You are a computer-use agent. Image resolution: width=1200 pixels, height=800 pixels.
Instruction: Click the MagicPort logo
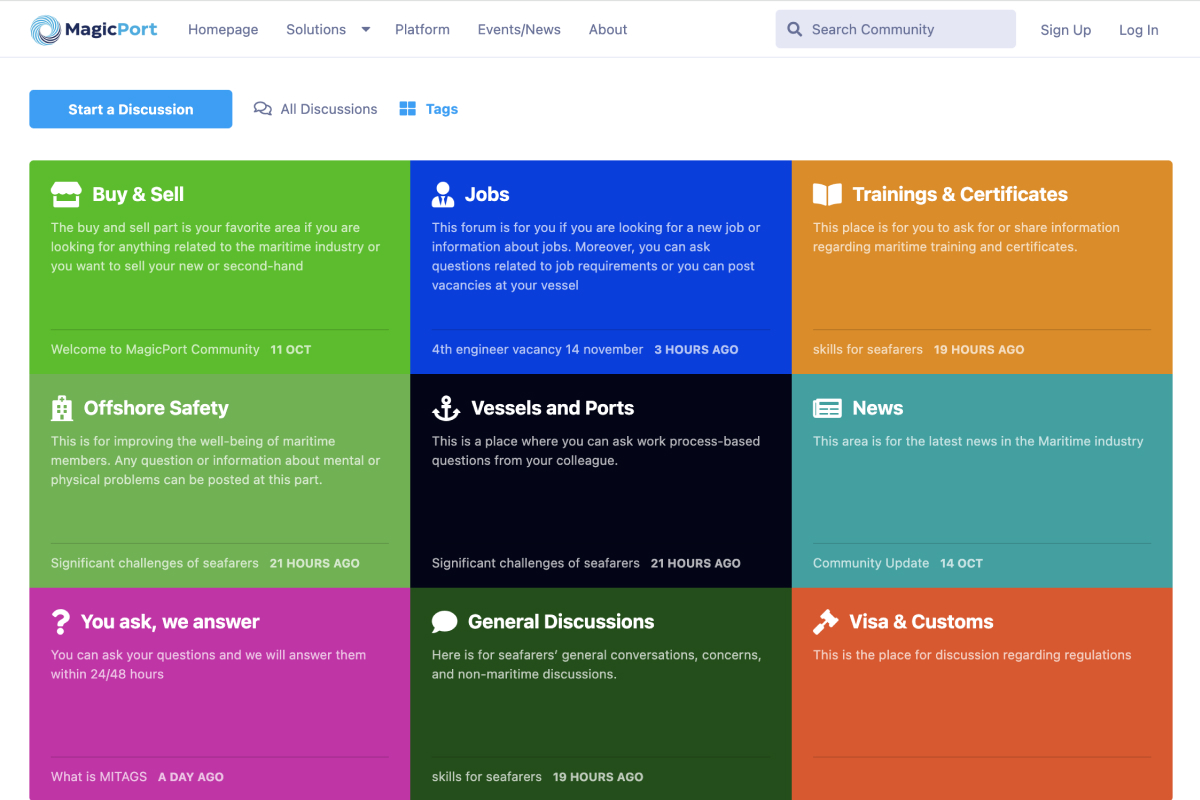click(93, 30)
